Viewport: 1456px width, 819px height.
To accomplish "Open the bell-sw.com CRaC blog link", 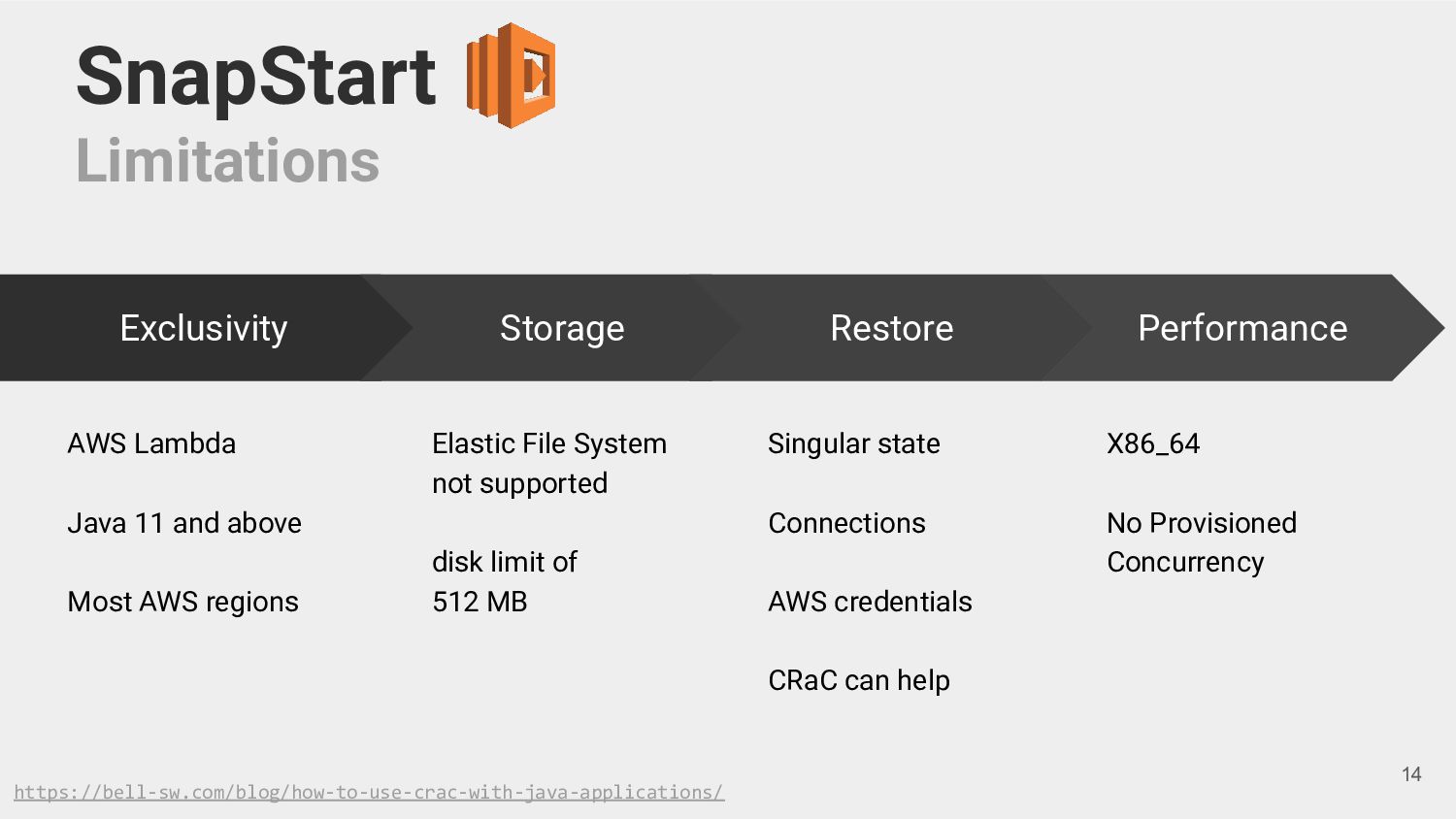I will pos(369,792).
